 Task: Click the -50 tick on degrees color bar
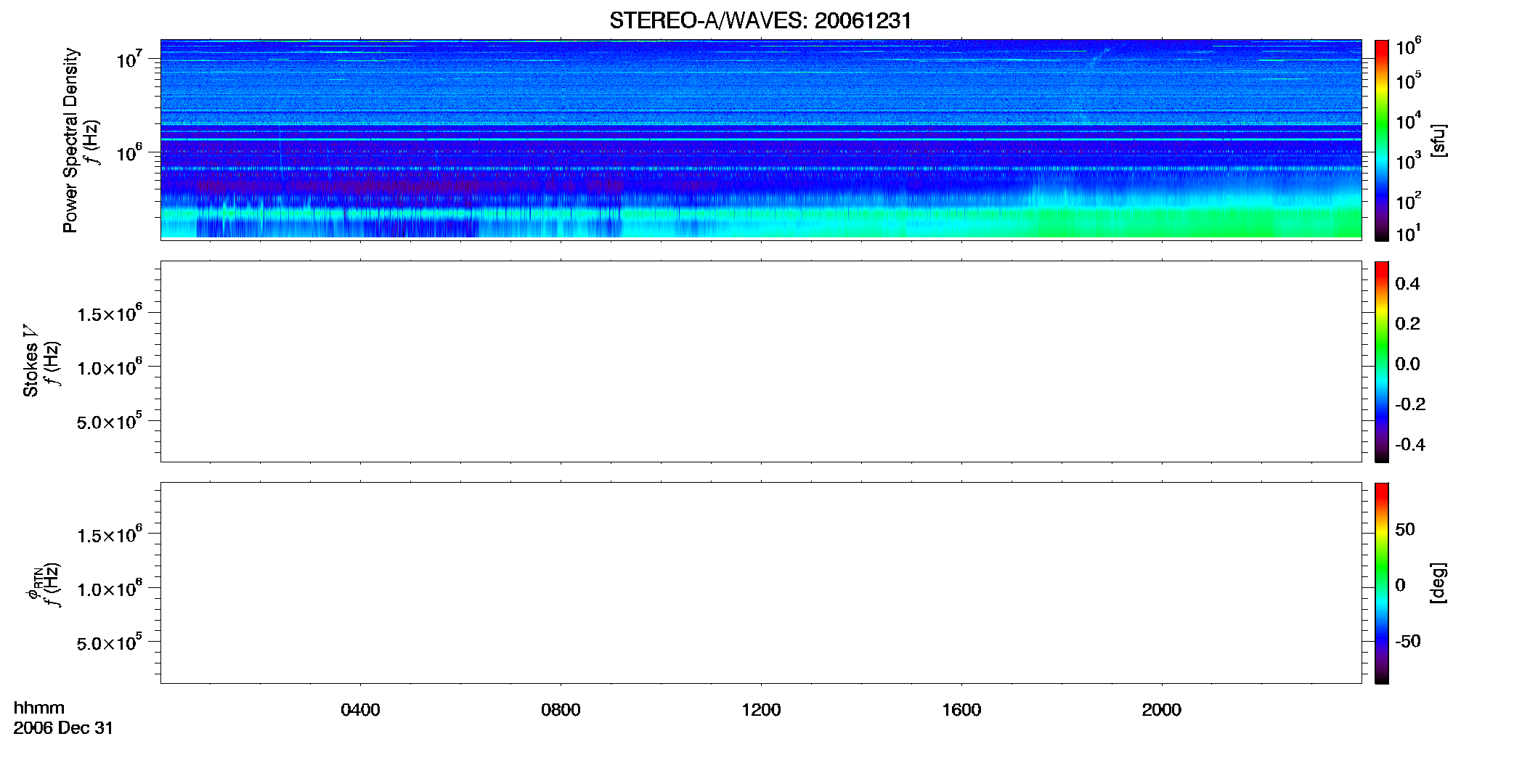pyautogui.click(x=1408, y=642)
